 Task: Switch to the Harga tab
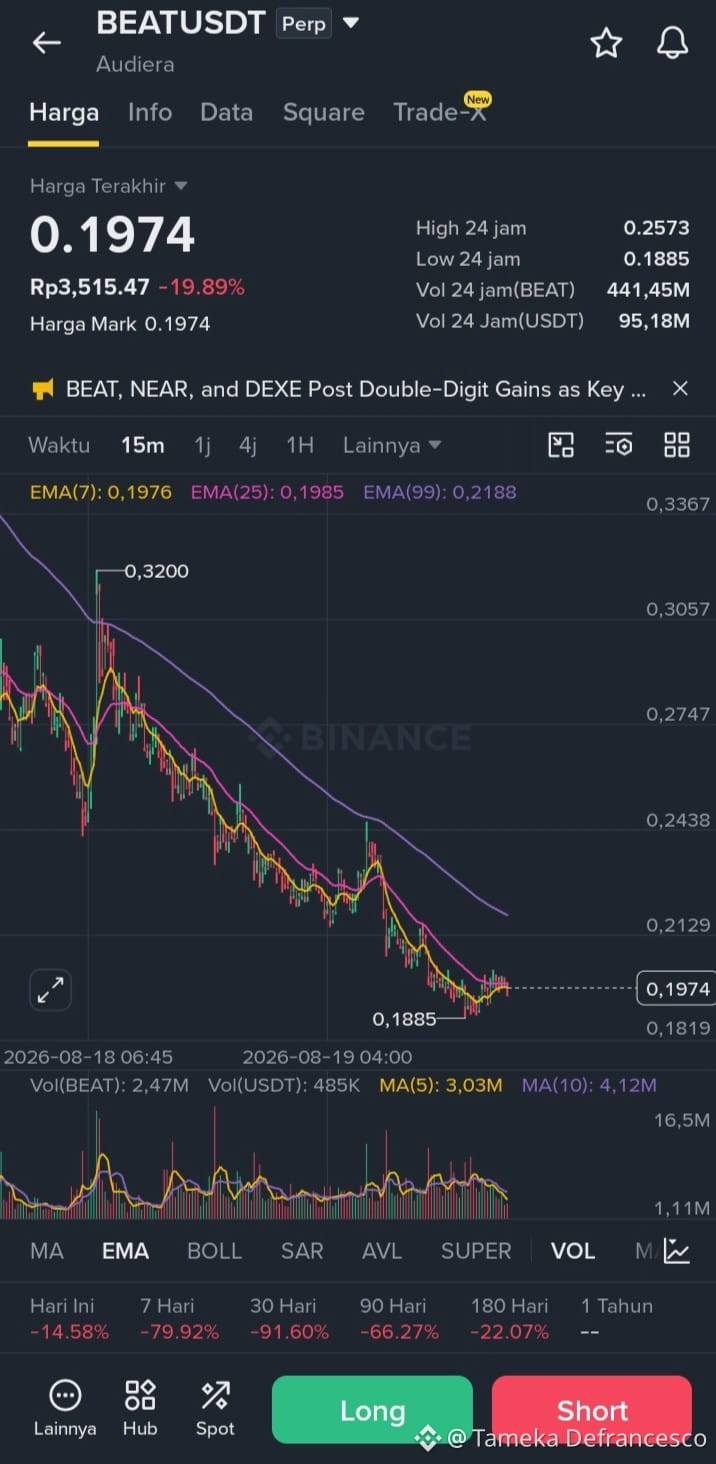tap(64, 112)
